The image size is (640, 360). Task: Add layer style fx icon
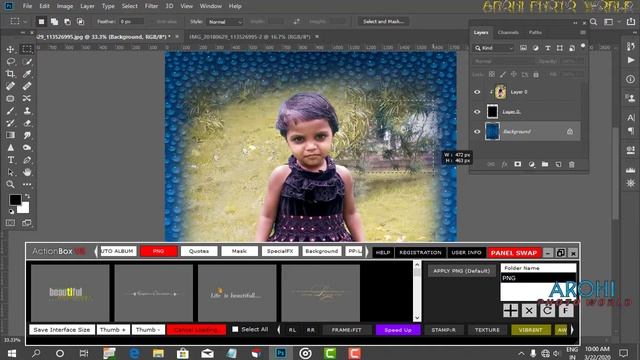click(x=504, y=164)
